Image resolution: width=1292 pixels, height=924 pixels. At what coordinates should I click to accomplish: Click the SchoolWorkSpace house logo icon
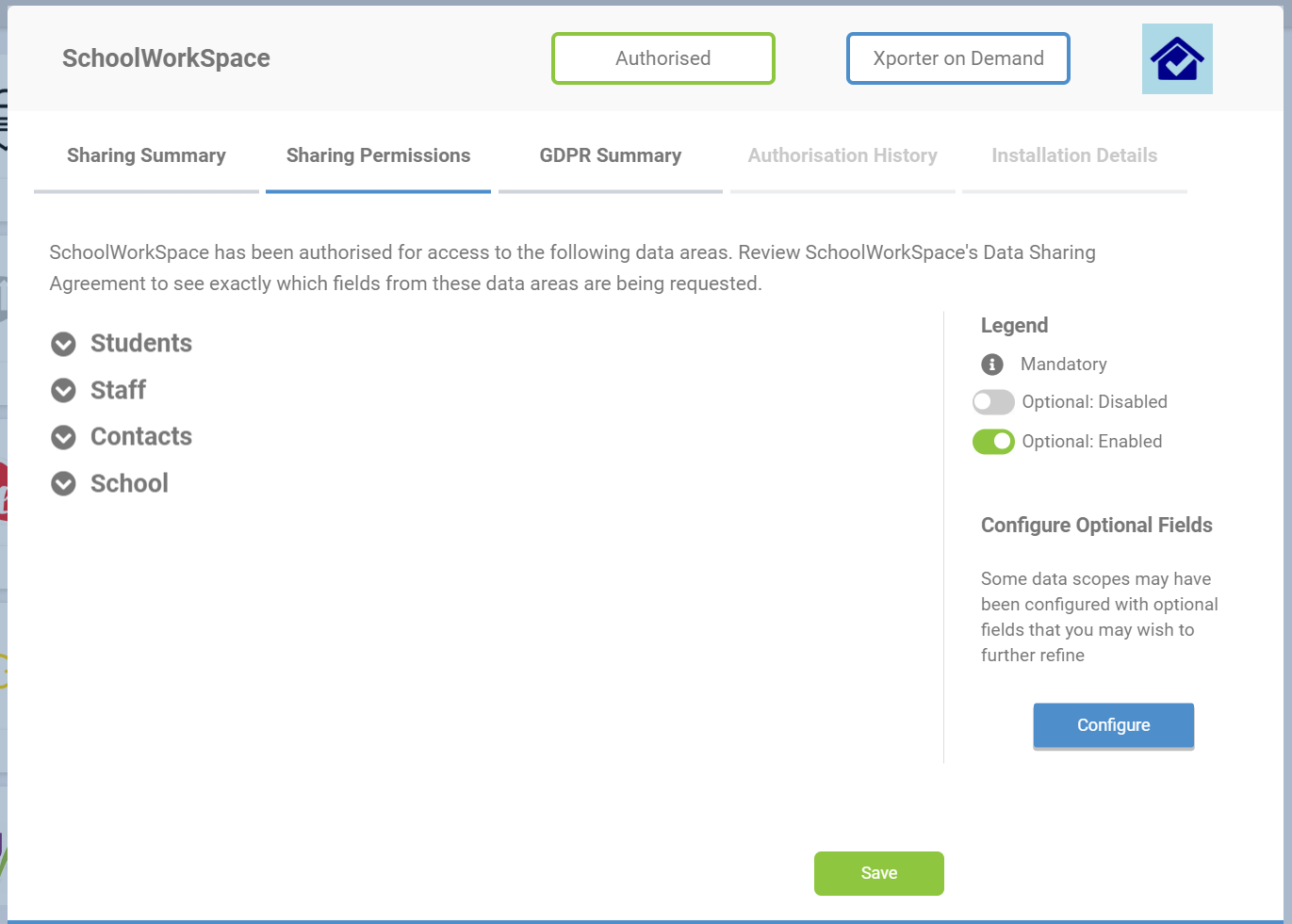tap(1177, 59)
